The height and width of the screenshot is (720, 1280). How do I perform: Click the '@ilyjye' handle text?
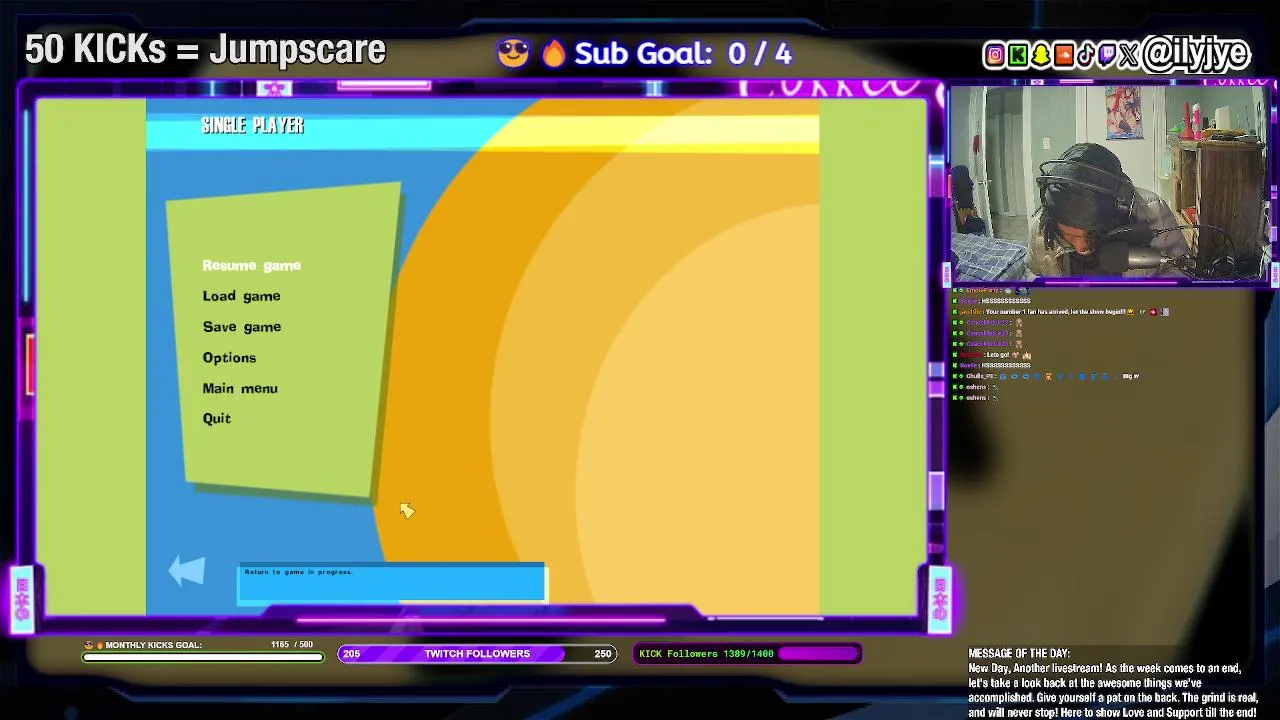pyautogui.click(x=1196, y=54)
